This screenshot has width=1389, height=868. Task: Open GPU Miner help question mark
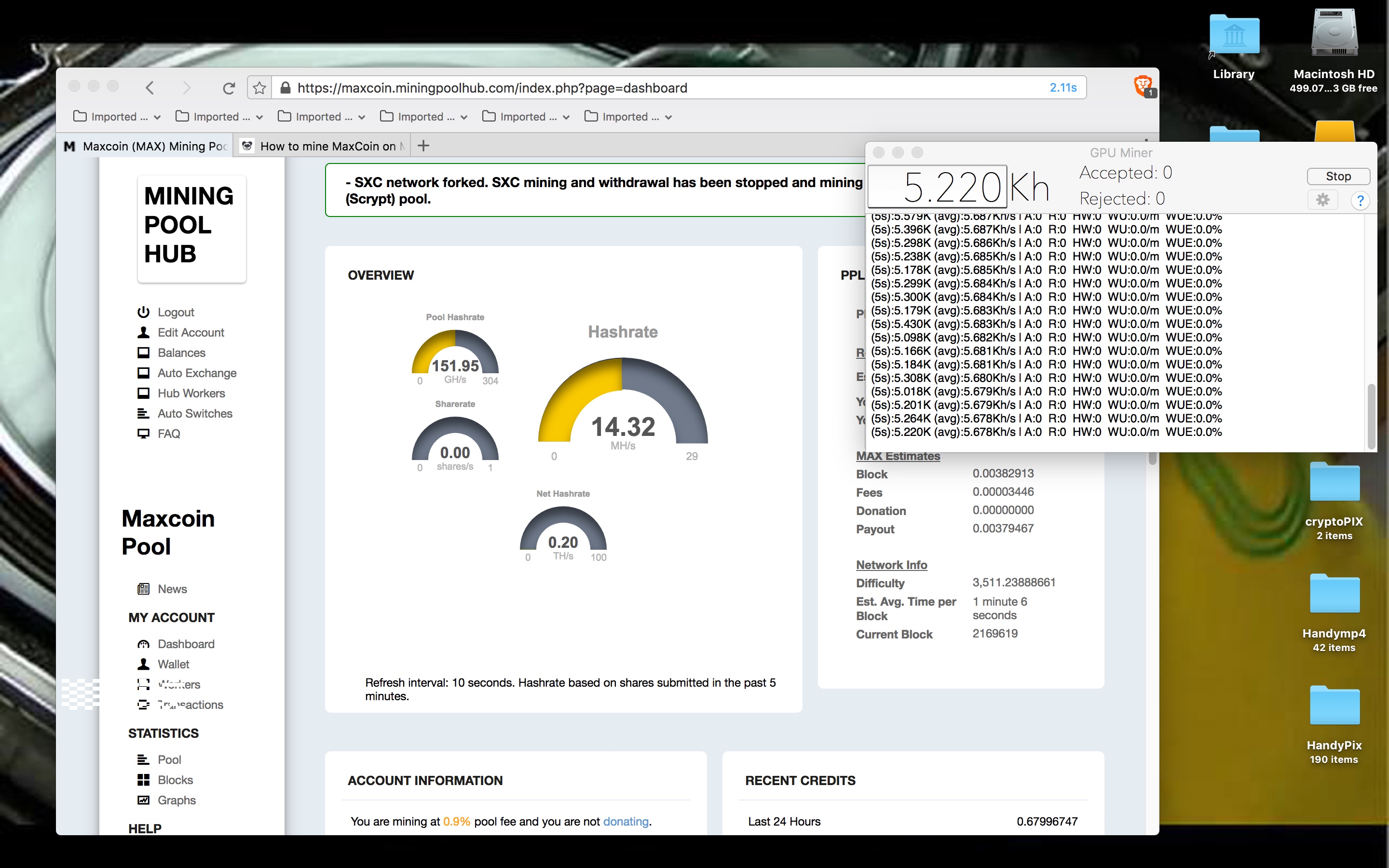click(1360, 200)
